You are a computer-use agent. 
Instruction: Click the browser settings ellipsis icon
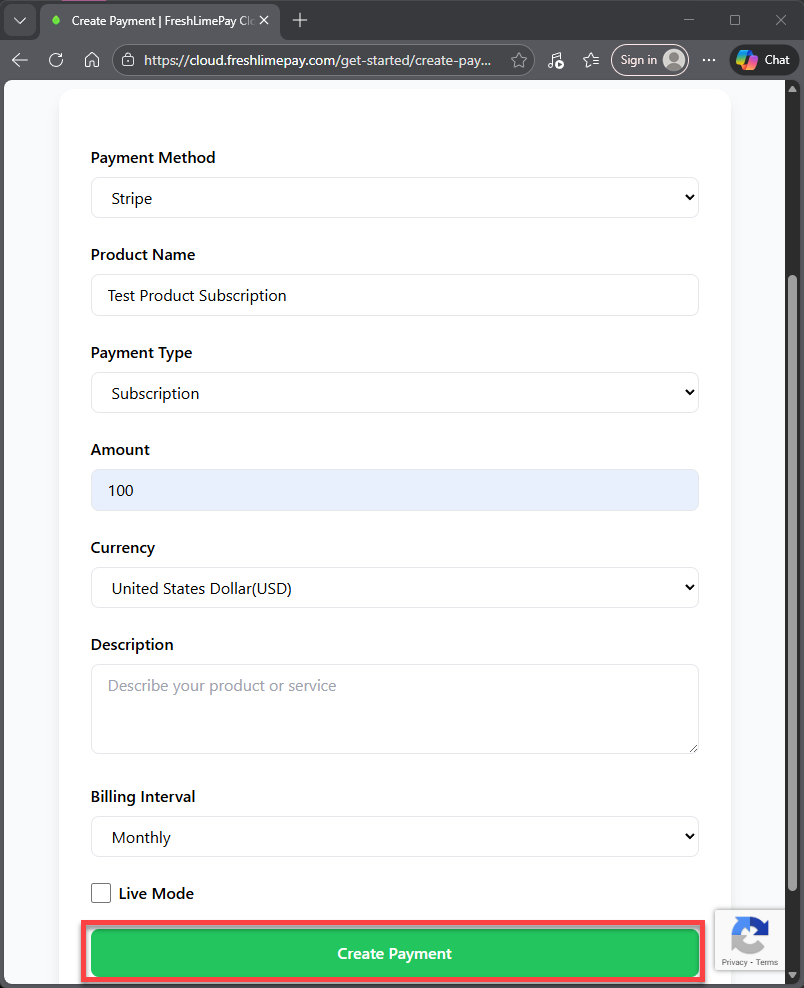[709, 60]
